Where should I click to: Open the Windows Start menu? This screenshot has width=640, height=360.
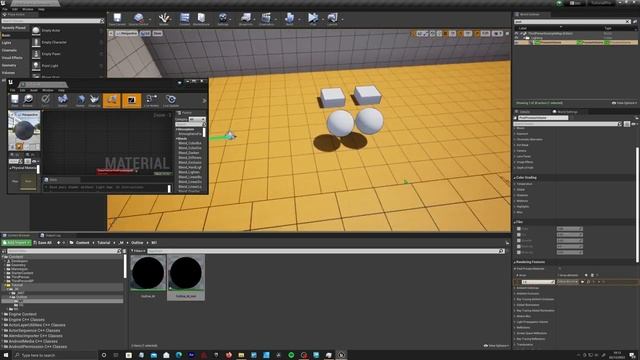click(6, 355)
